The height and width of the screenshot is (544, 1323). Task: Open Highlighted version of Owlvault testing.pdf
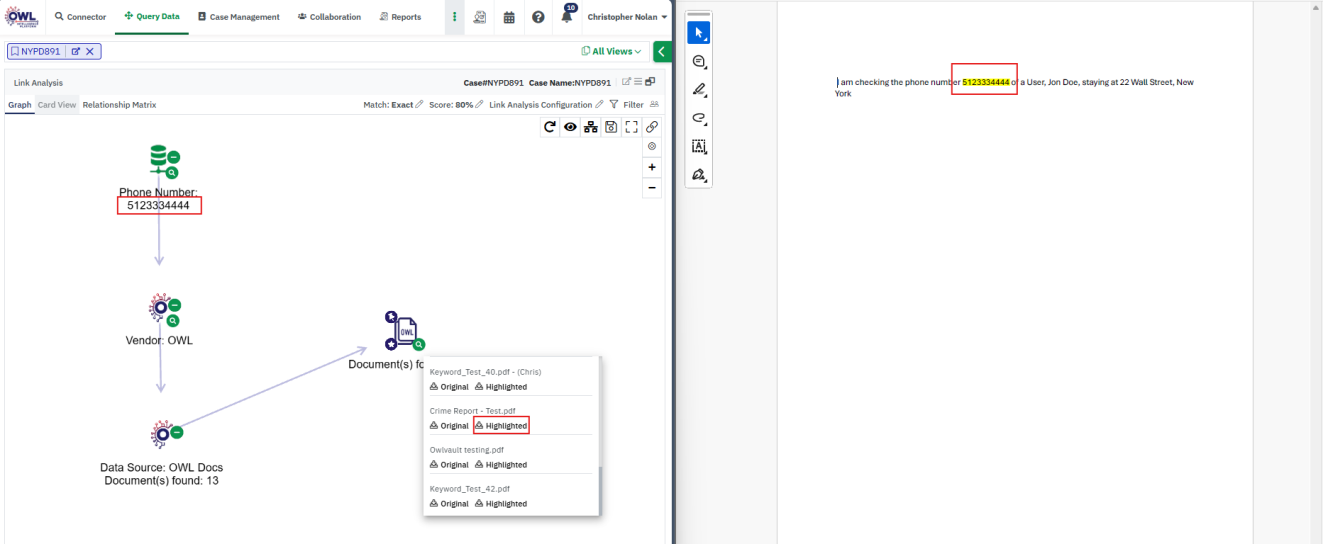(500, 465)
